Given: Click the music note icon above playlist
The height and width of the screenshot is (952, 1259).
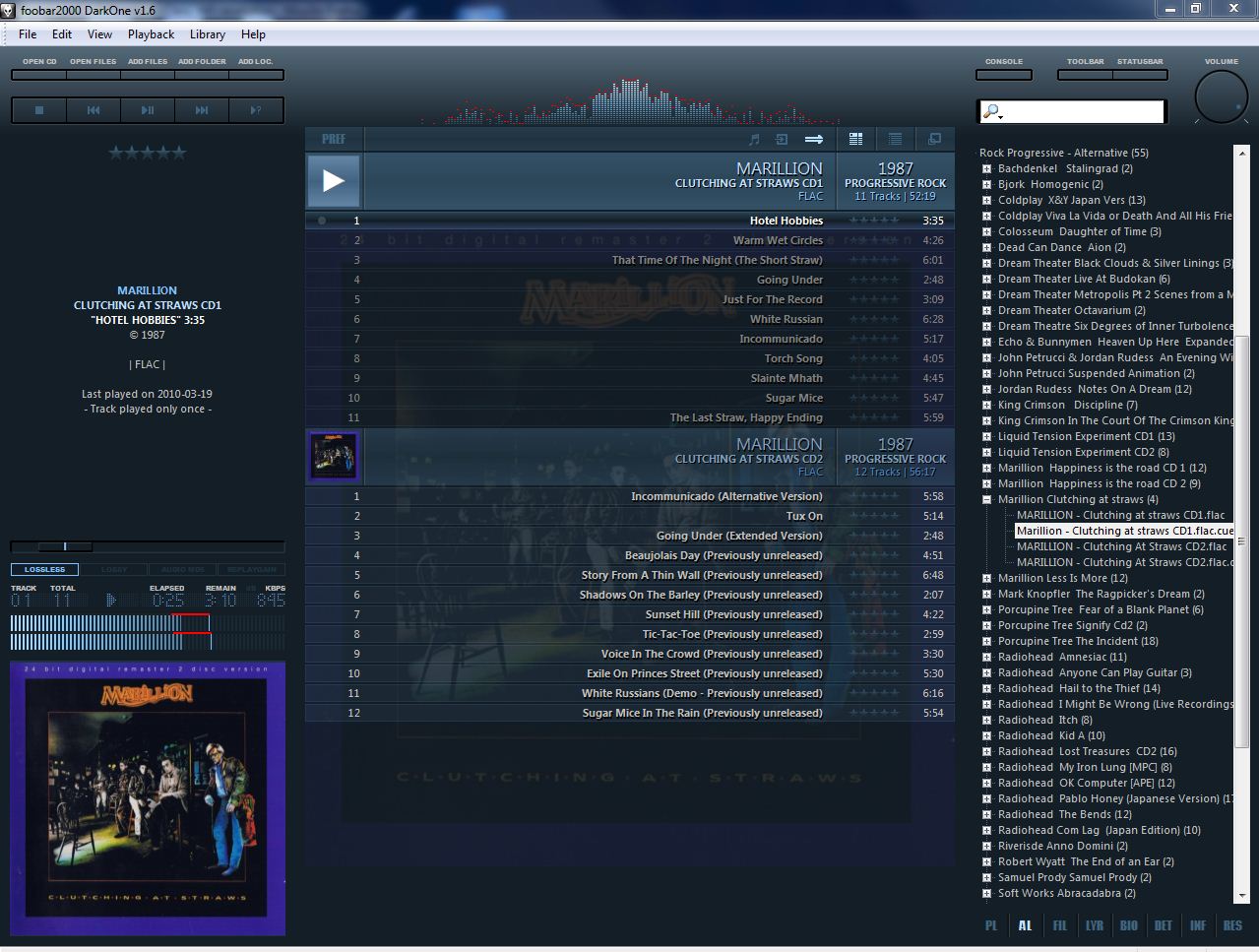Looking at the screenshot, I should coord(755,139).
